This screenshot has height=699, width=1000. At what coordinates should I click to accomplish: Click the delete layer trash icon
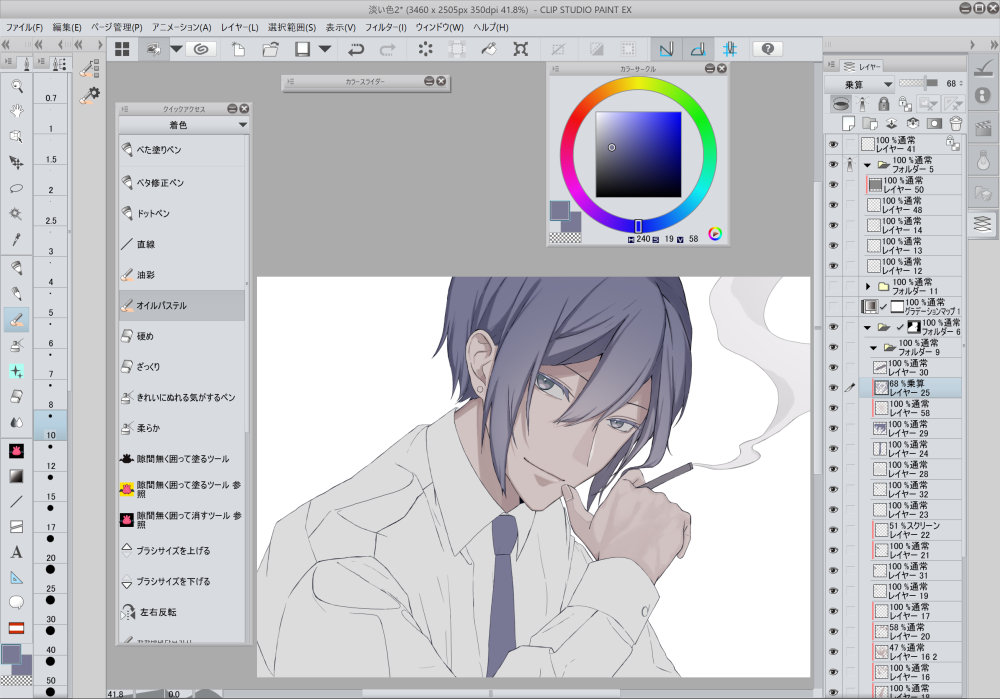tap(955, 123)
